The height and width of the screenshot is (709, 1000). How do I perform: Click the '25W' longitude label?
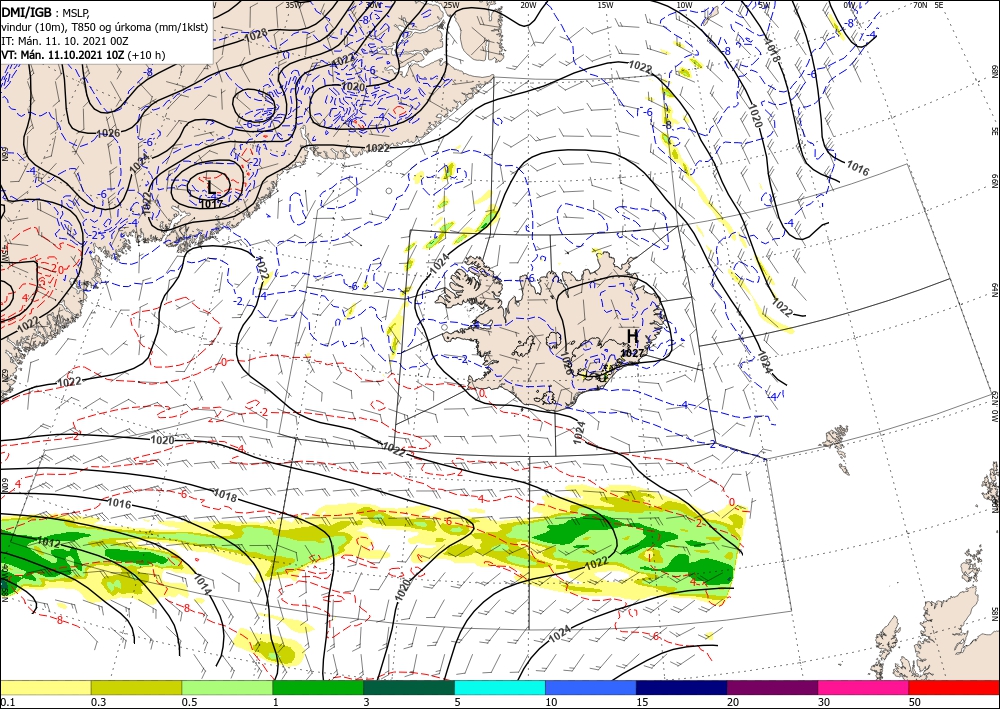click(x=450, y=5)
